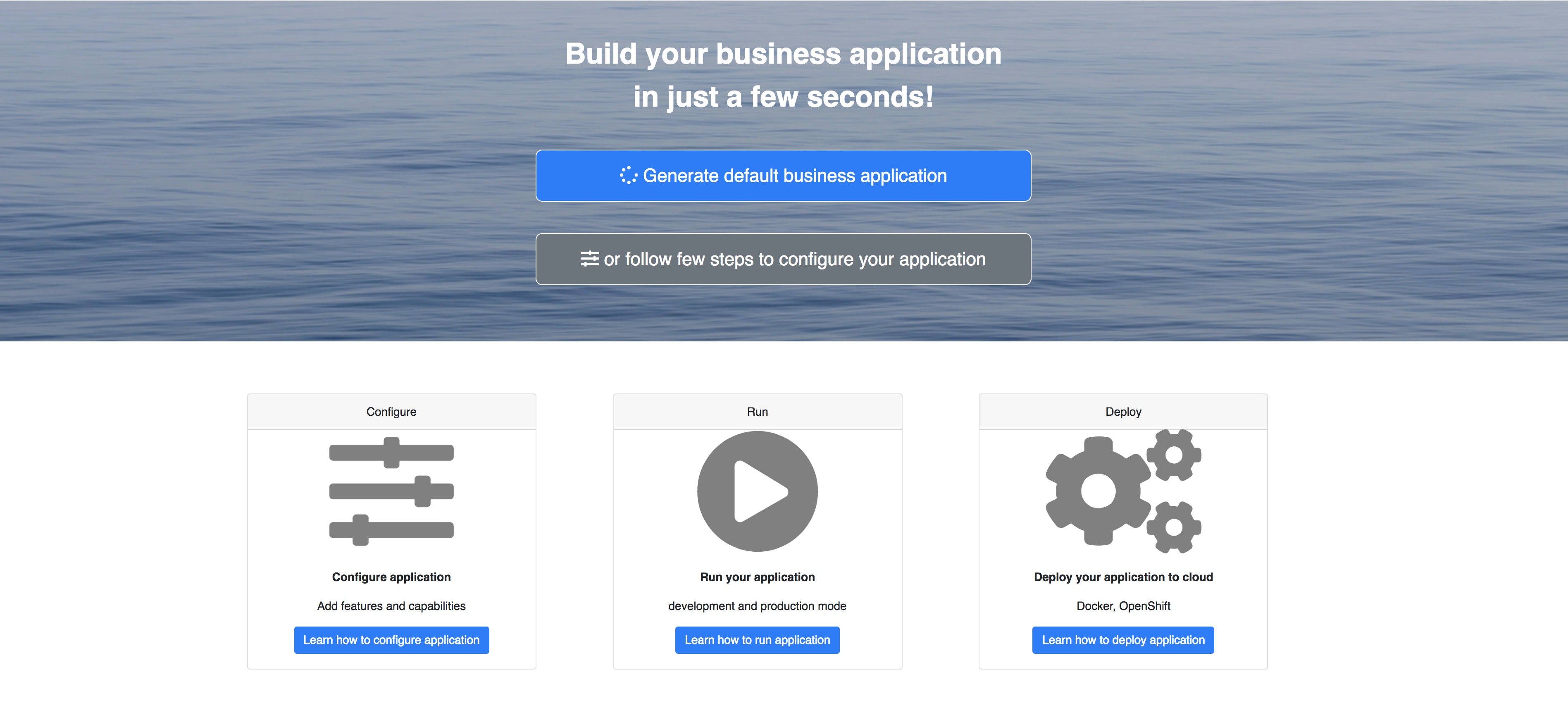
Task: Open Learn how to deploy application
Action: [1123, 640]
